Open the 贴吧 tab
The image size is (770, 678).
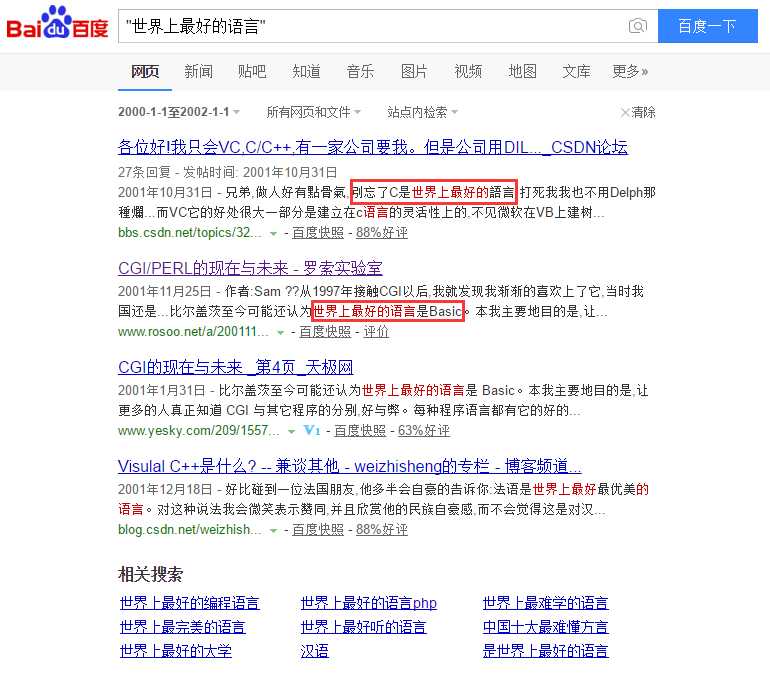pos(252,72)
